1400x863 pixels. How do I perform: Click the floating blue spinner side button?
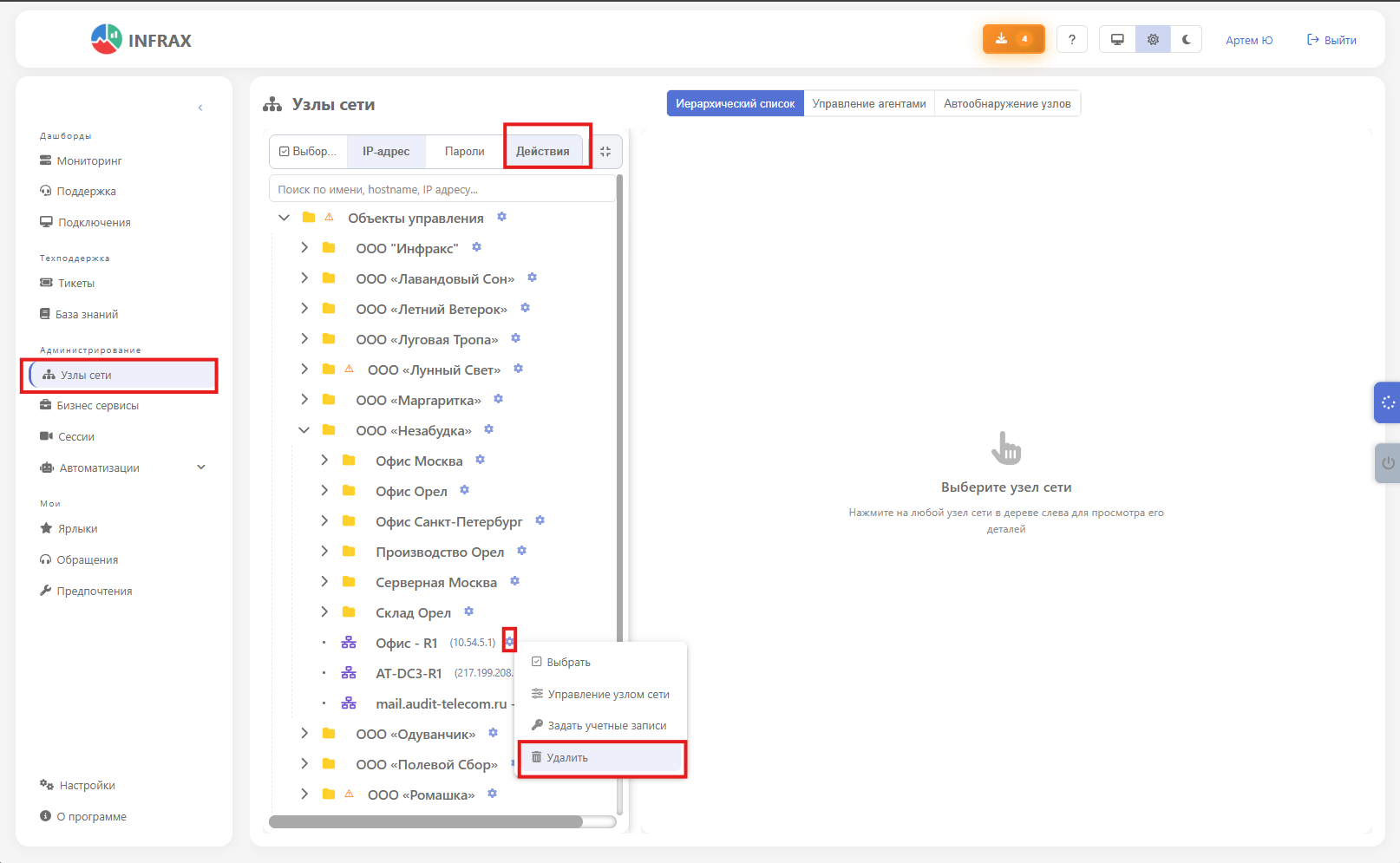[1387, 402]
